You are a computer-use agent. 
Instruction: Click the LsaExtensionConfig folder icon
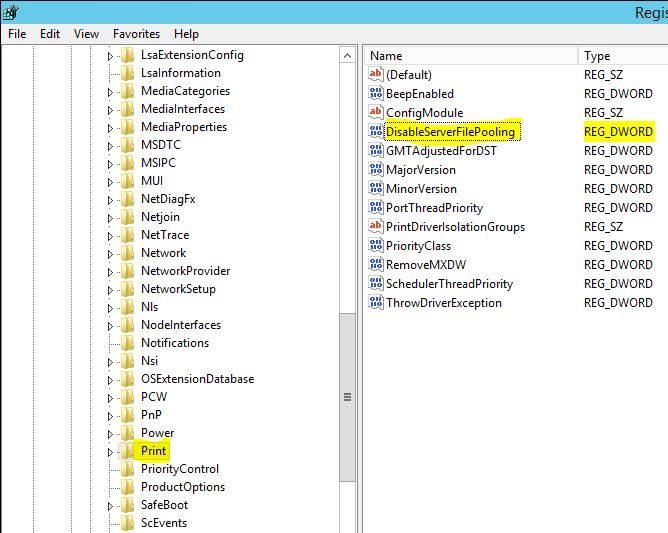click(x=127, y=55)
